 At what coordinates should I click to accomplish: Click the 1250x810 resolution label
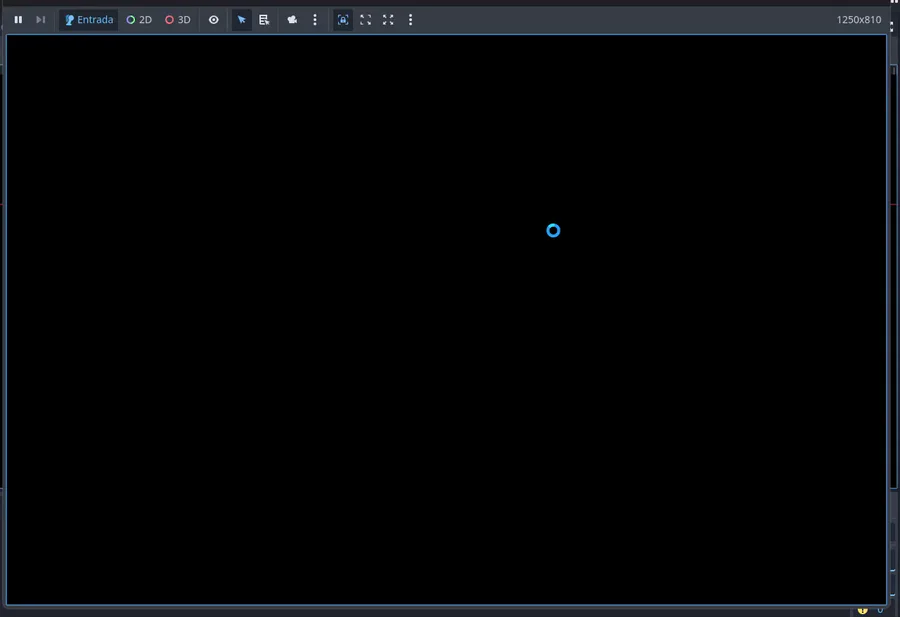click(859, 20)
